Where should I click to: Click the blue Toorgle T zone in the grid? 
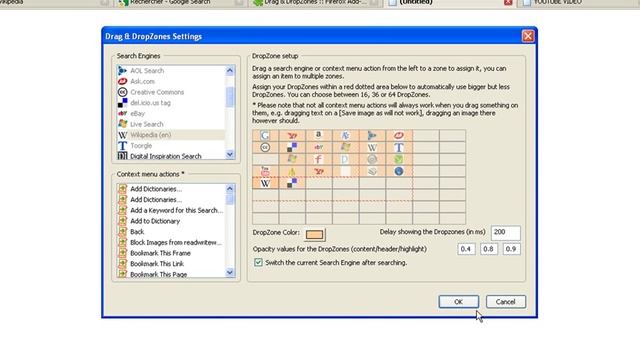click(399, 147)
